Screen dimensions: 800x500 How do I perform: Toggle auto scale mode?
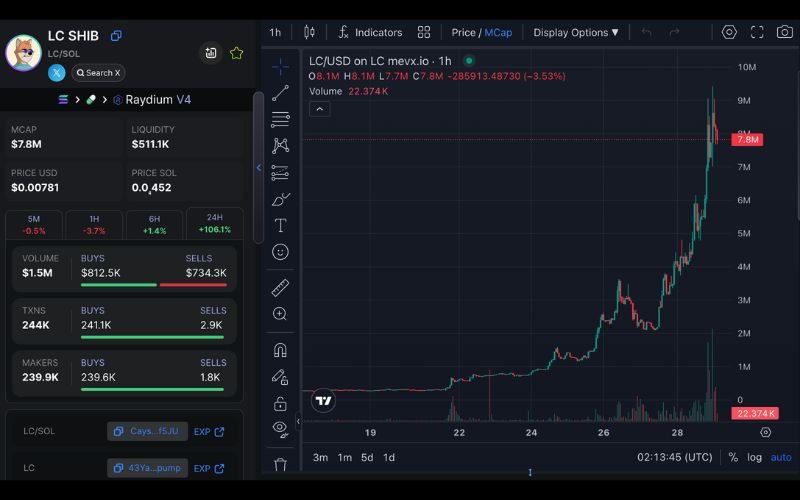(781, 457)
